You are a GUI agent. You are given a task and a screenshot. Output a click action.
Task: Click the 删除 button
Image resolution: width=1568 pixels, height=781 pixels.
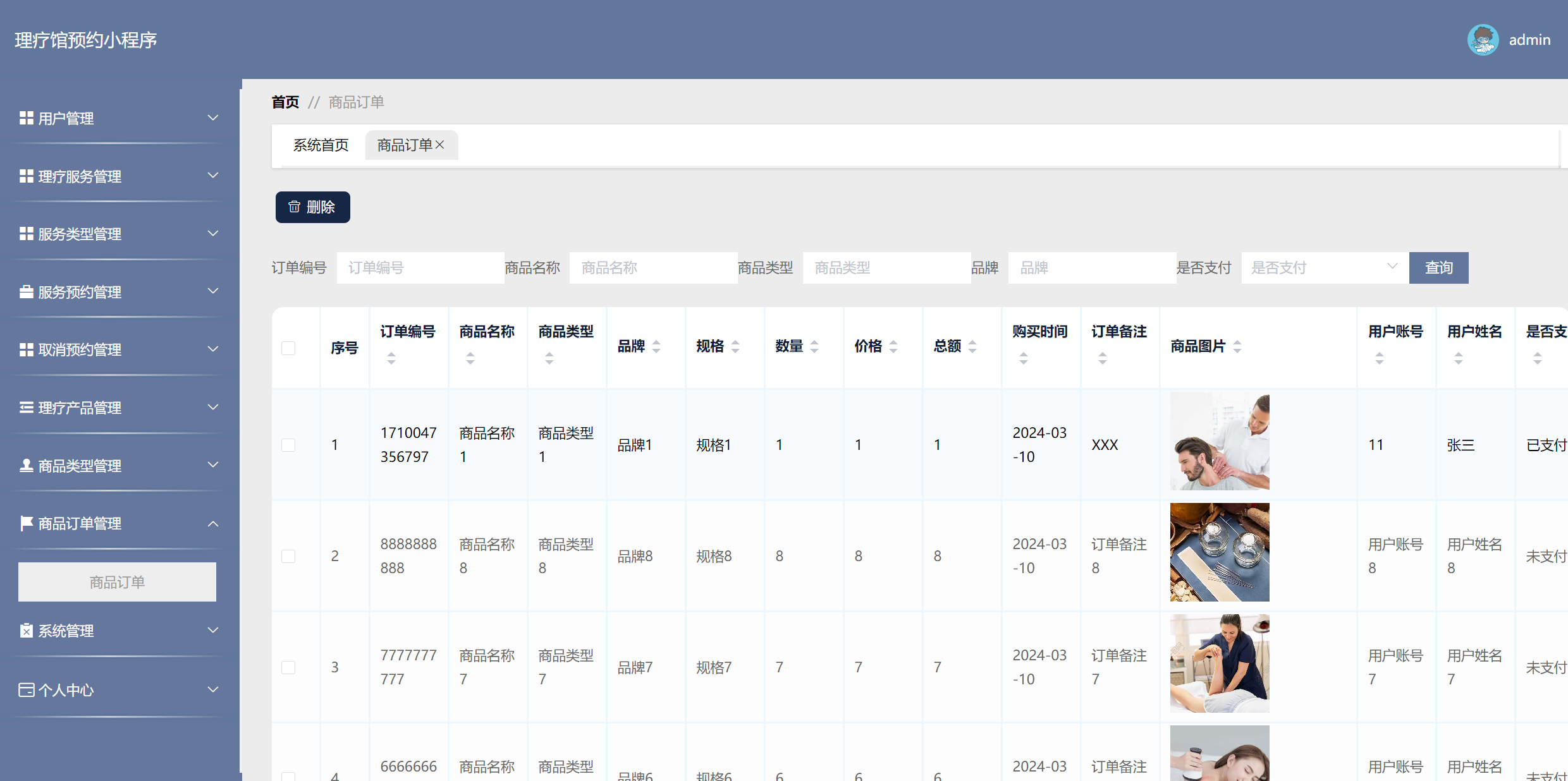(313, 207)
